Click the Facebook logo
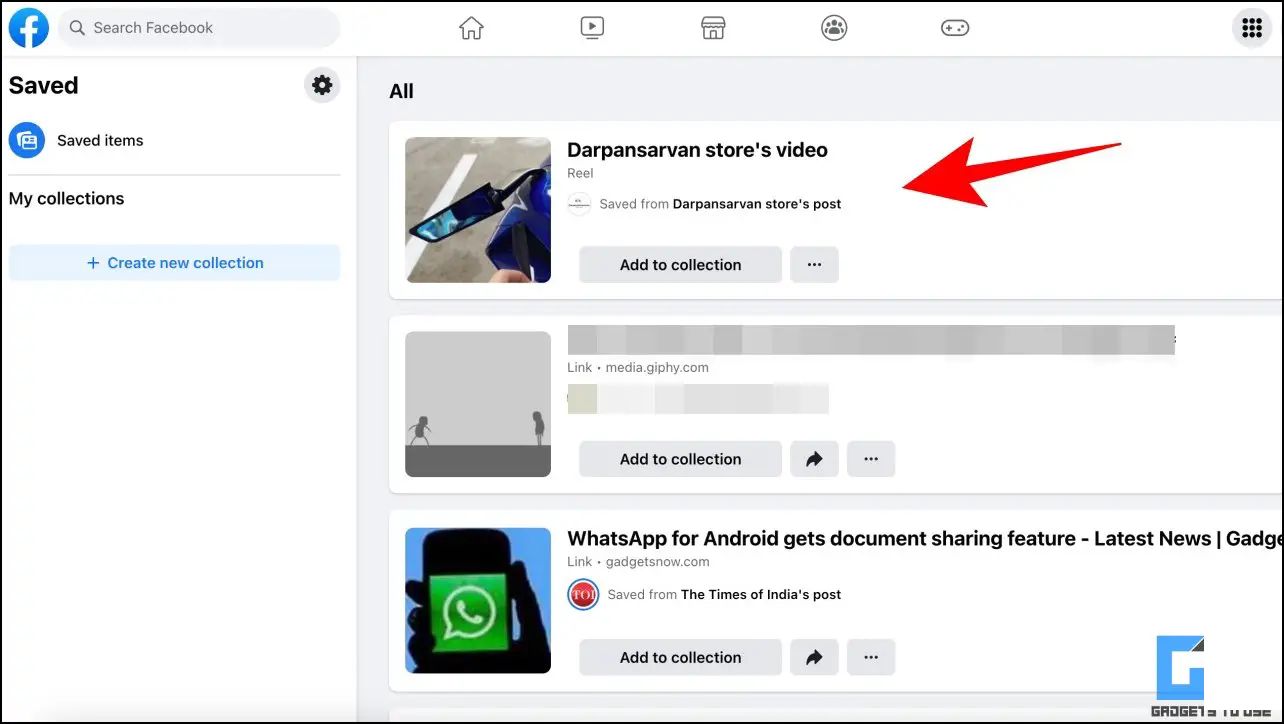The width and height of the screenshot is (1284, 724). (28, 28)
